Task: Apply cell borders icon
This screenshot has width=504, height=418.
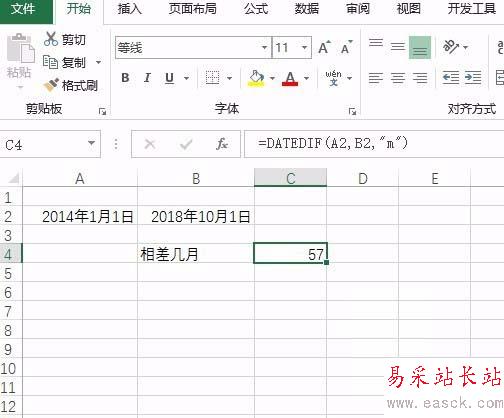Action: 212,78
